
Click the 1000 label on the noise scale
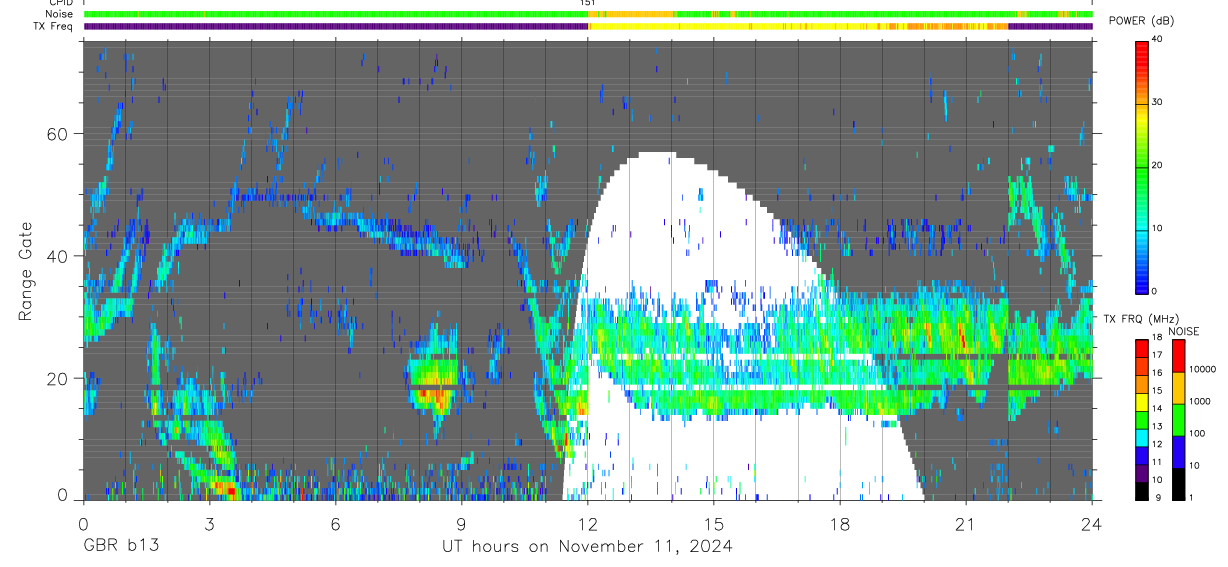pyautogui.click(x=1198, y=401)
